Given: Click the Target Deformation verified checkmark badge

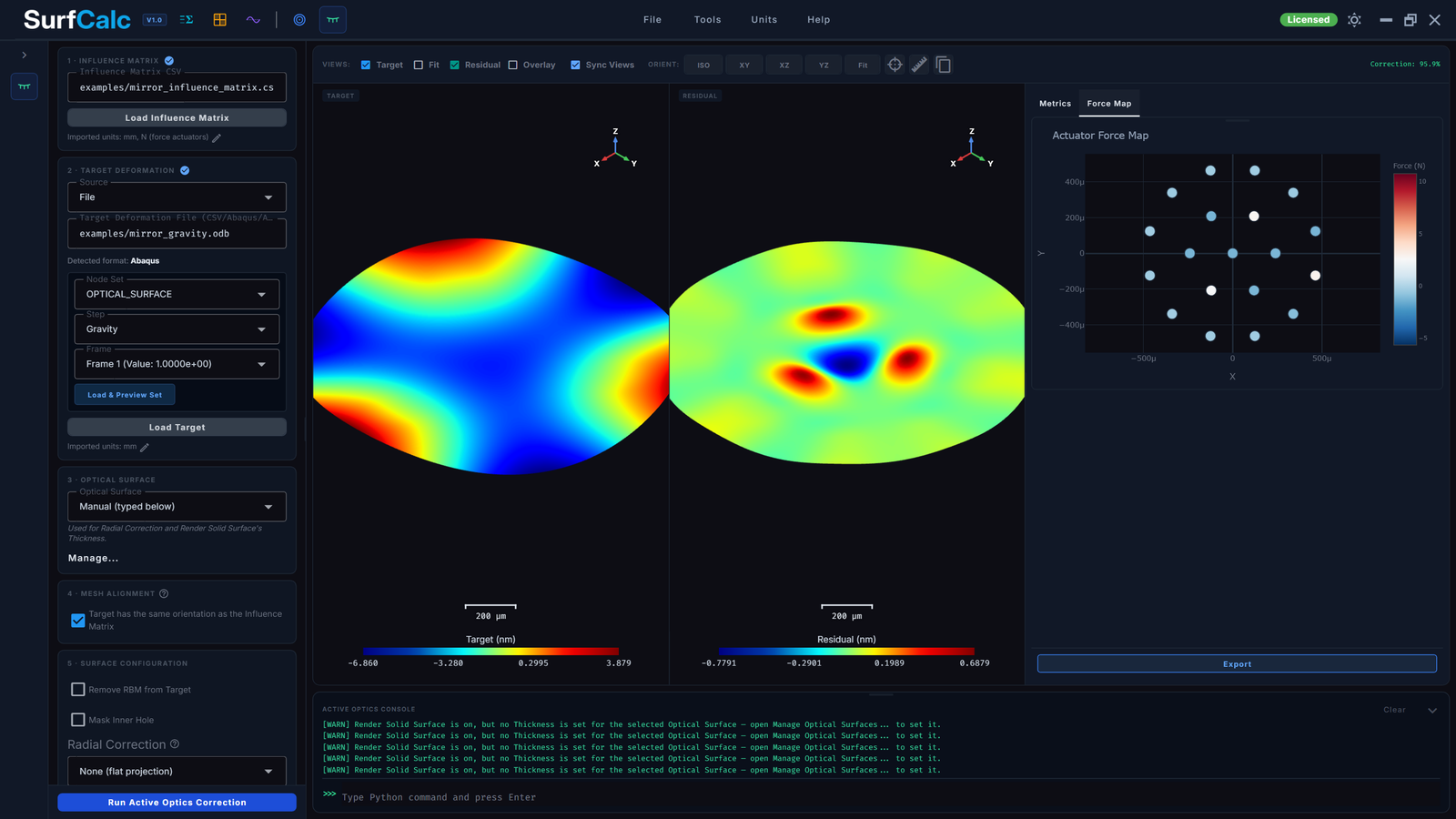Looking at the screenshot, I should pyautogui.click(x=185, y=170).
